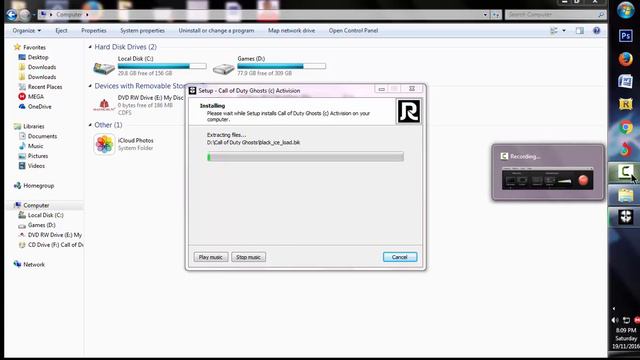This screenshot has height=360, width=640.
Task: Open address bar history dropdown
Action: [485, 15]
